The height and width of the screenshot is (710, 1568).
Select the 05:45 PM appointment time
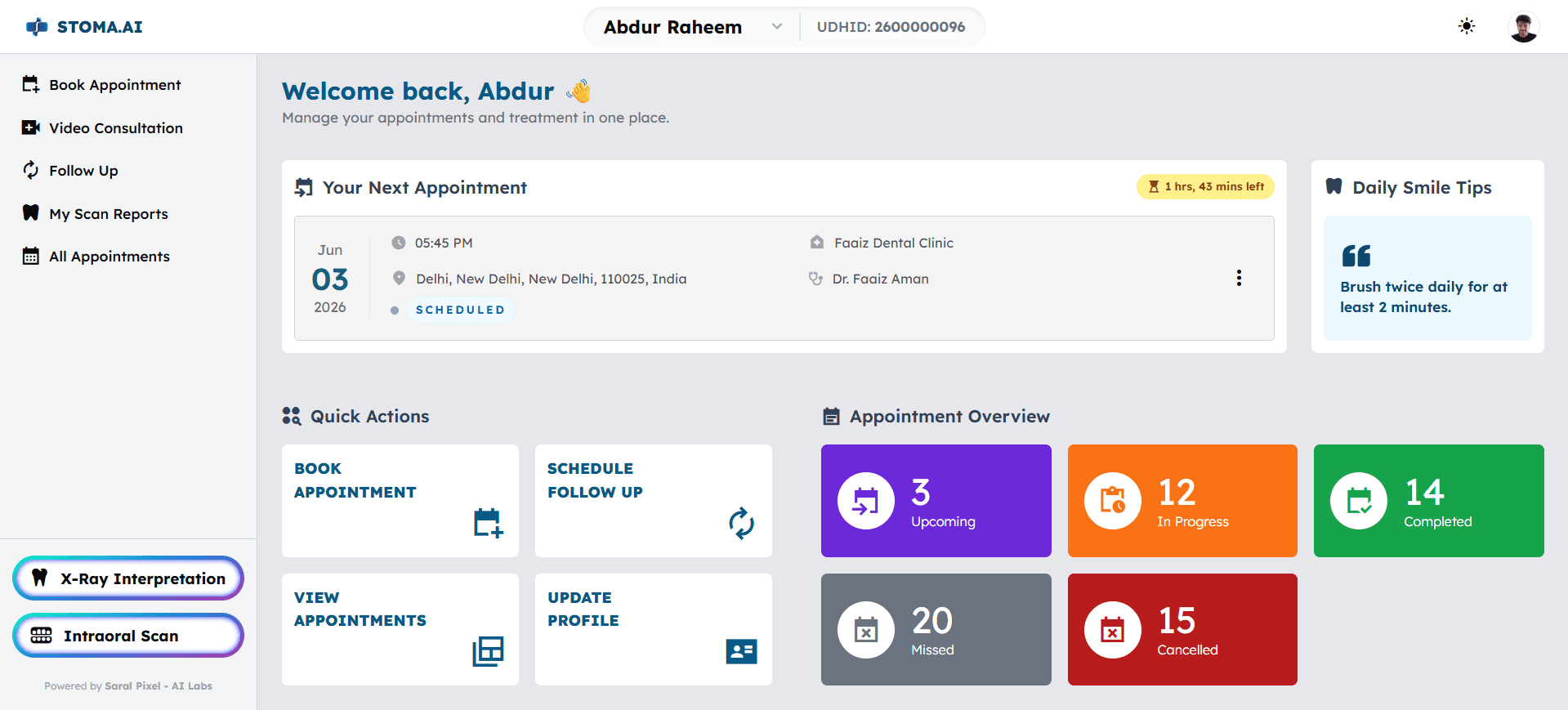click(444, 243)
